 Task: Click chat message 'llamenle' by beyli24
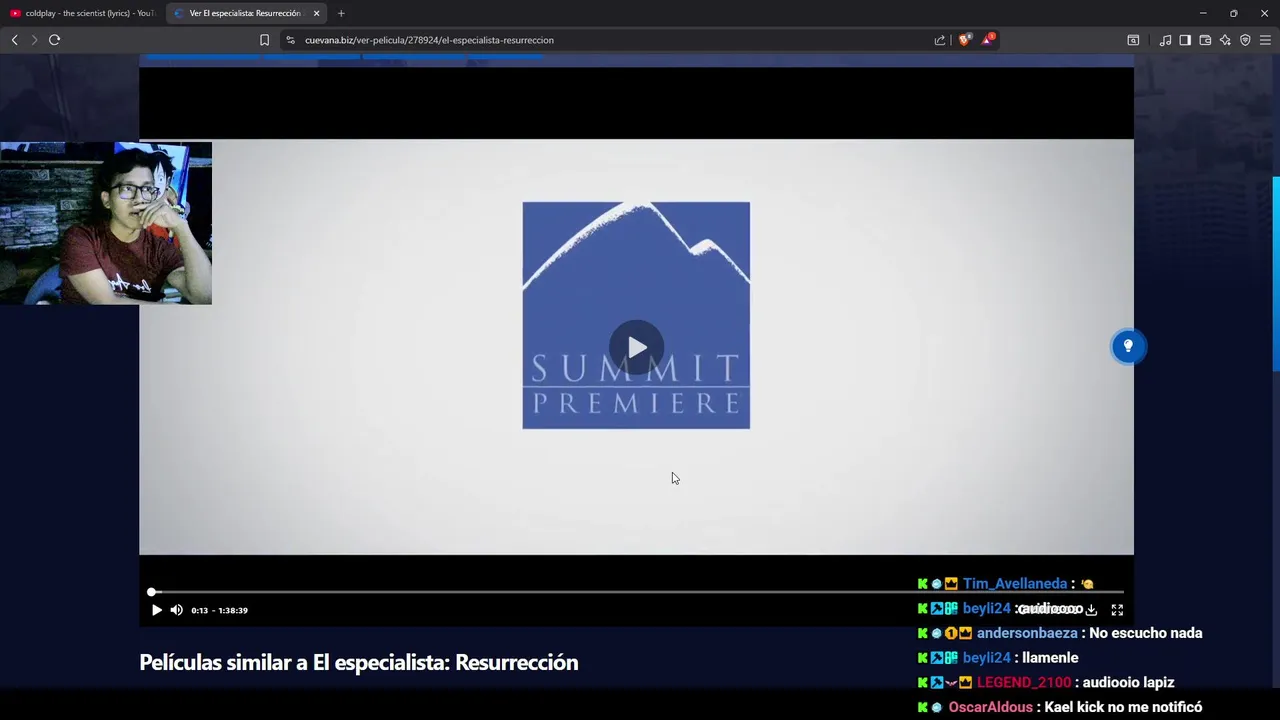coord(1050,658)
